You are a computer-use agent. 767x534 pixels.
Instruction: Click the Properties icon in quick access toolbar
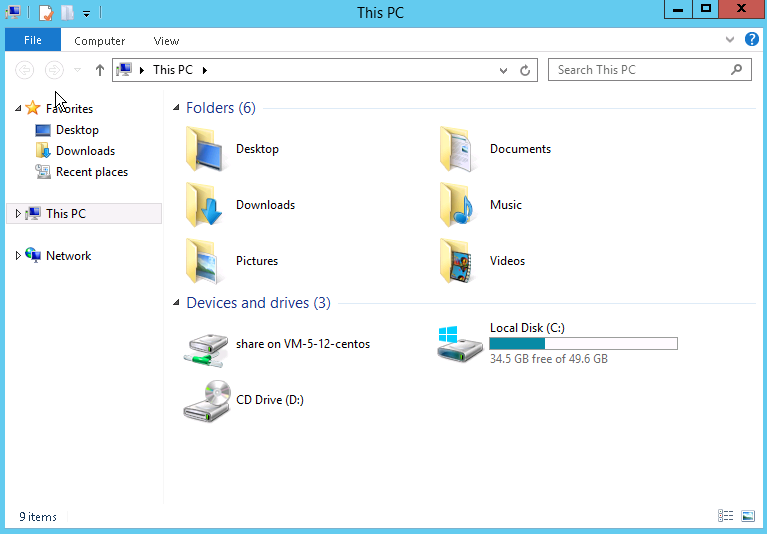45,12
